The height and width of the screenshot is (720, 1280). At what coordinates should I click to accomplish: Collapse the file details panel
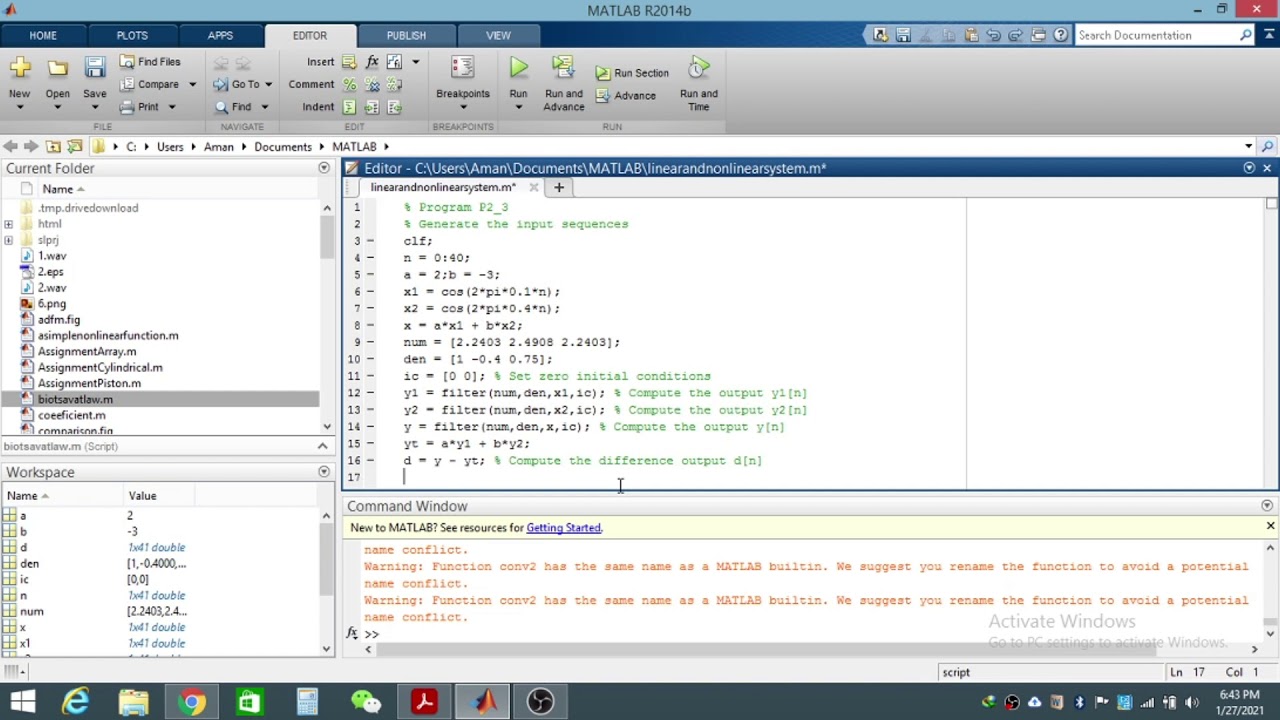(323, 446)
